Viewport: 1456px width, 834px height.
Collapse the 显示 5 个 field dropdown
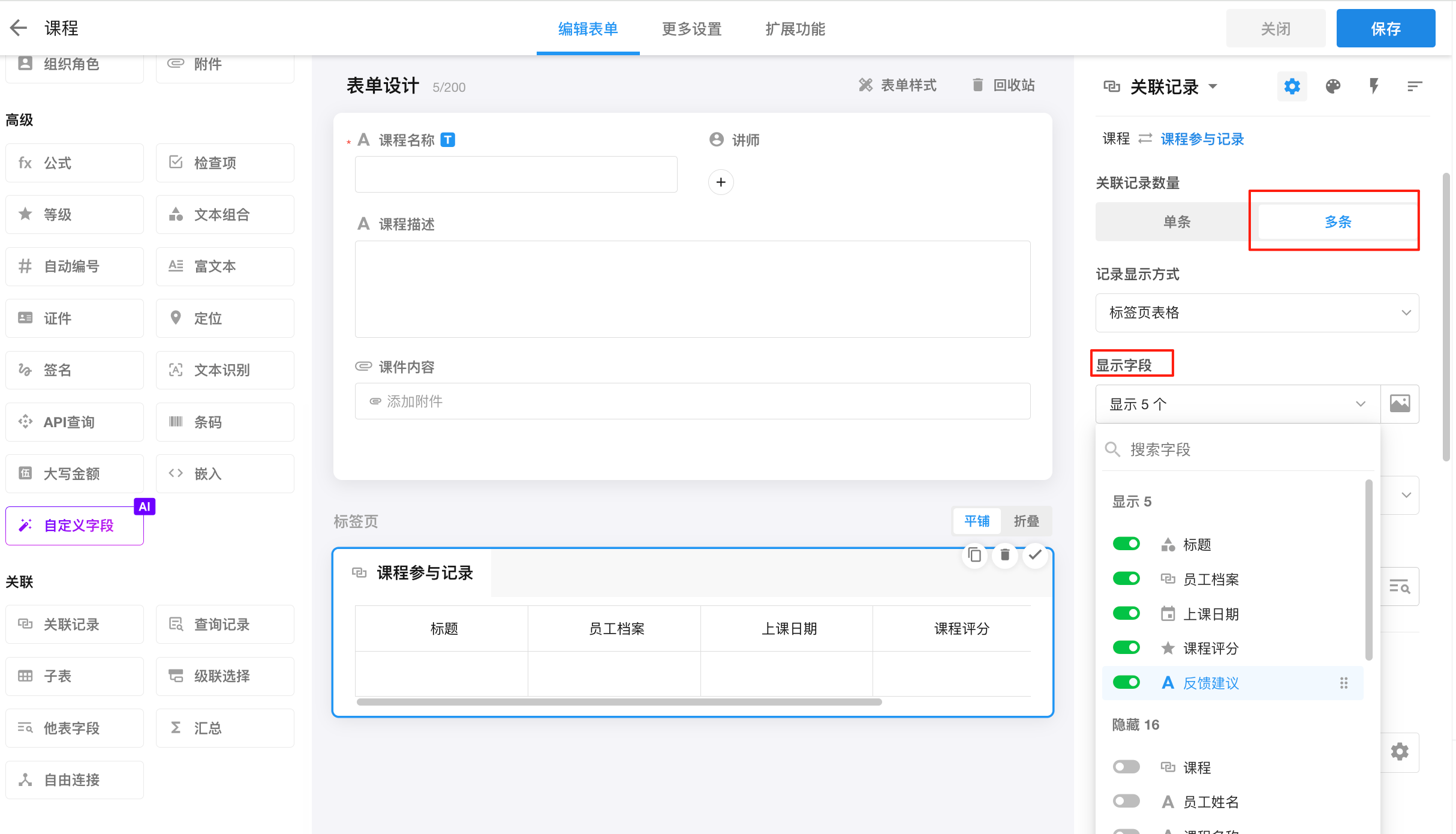point(1238,404)
